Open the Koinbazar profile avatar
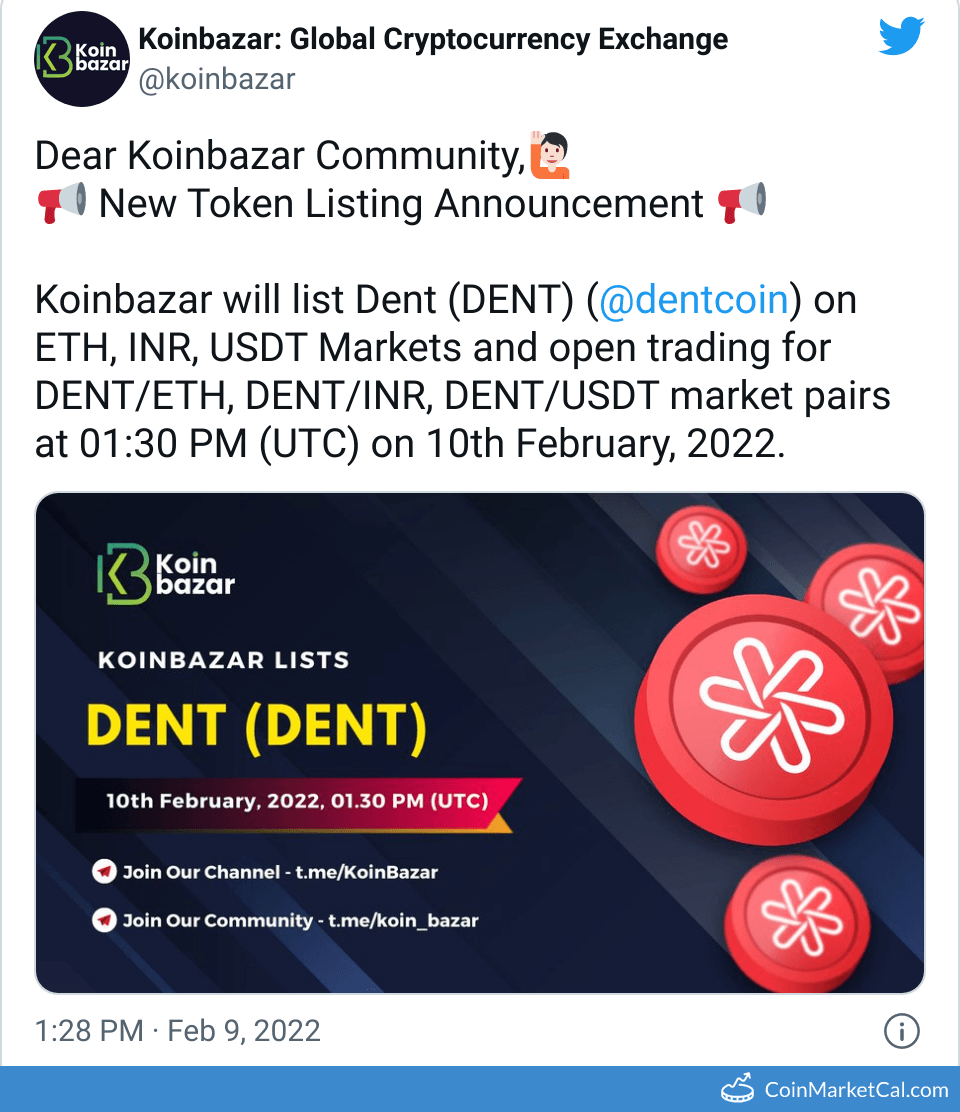960x1112 pixels. point(82,58)
